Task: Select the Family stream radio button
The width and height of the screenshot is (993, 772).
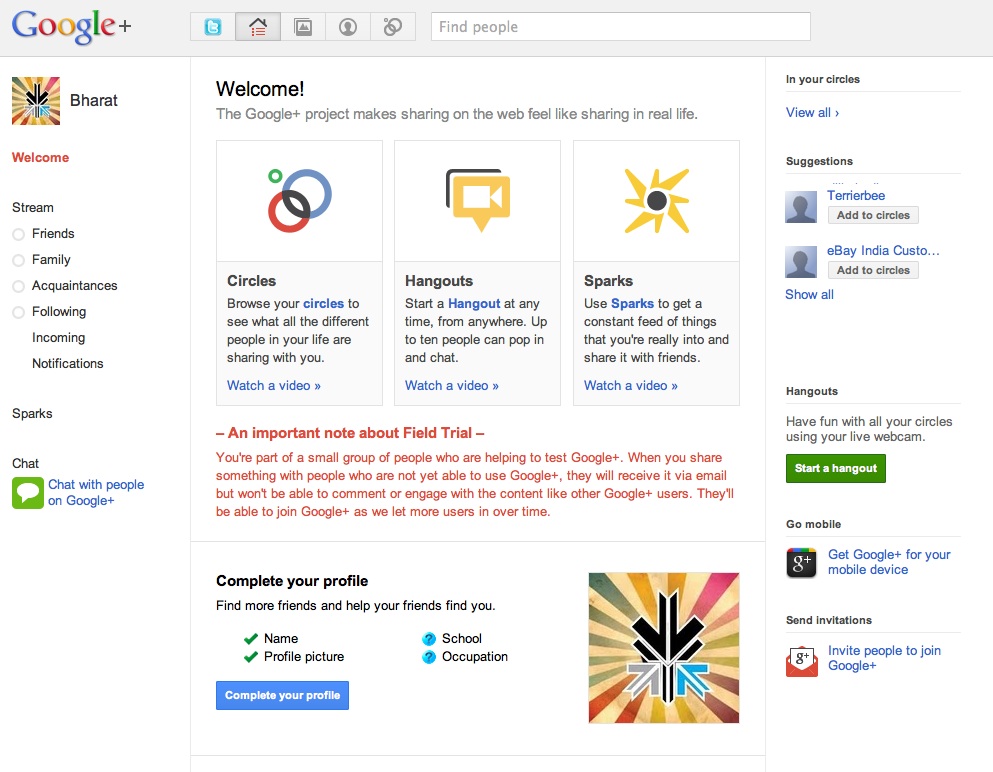Action: 18,260
